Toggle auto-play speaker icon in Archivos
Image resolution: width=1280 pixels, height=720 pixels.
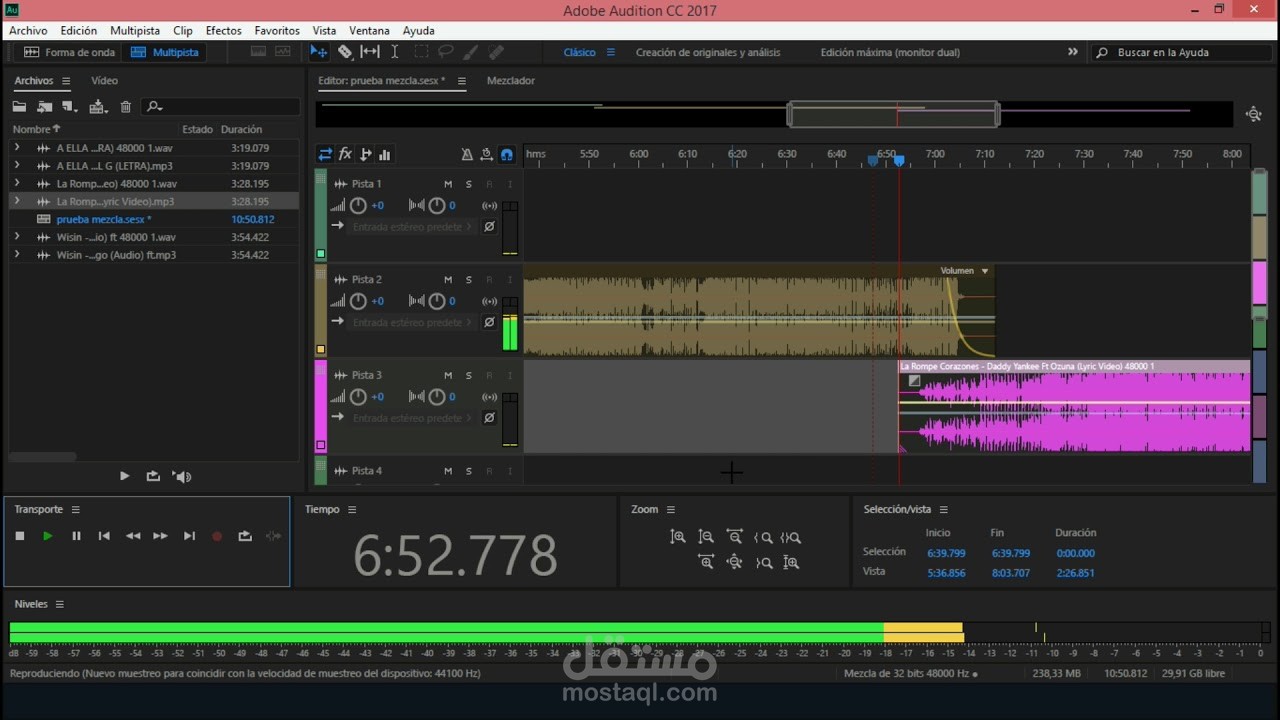[182, 476]
